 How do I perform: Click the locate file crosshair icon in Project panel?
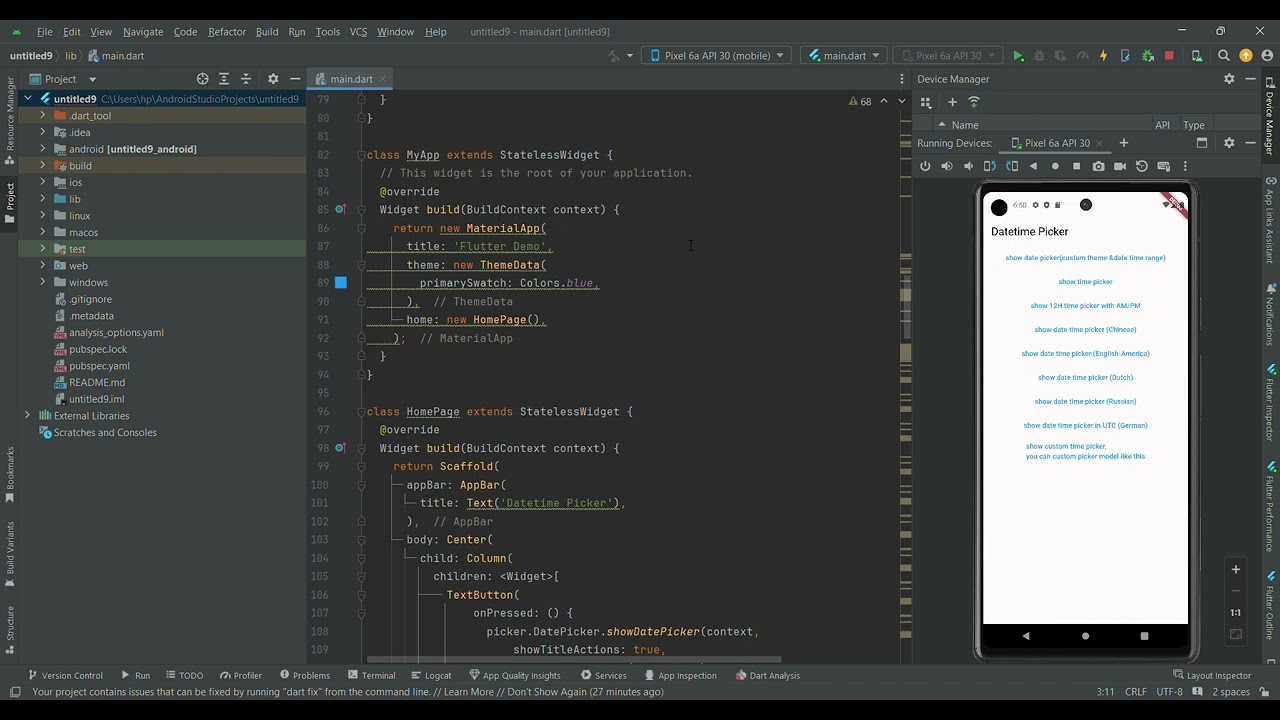(202, 79)
